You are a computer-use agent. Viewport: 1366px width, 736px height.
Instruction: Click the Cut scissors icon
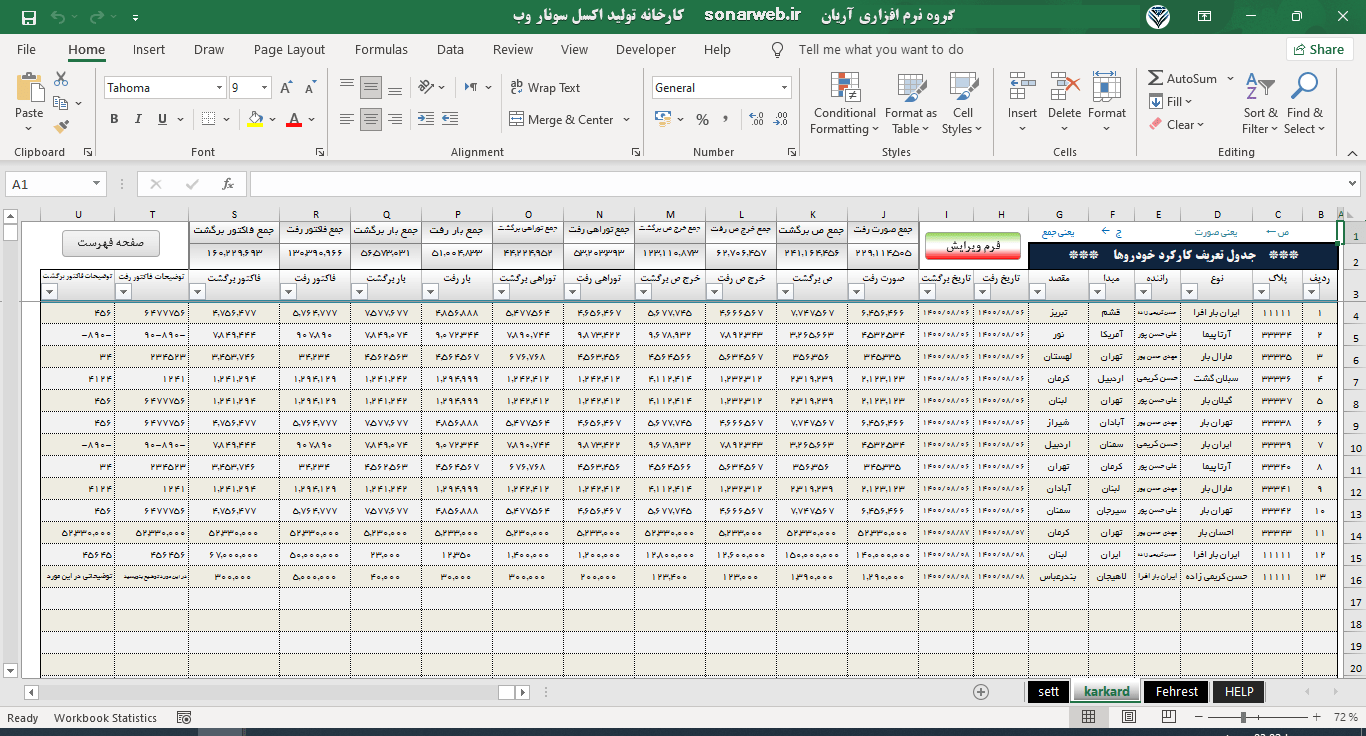[61, 79]
